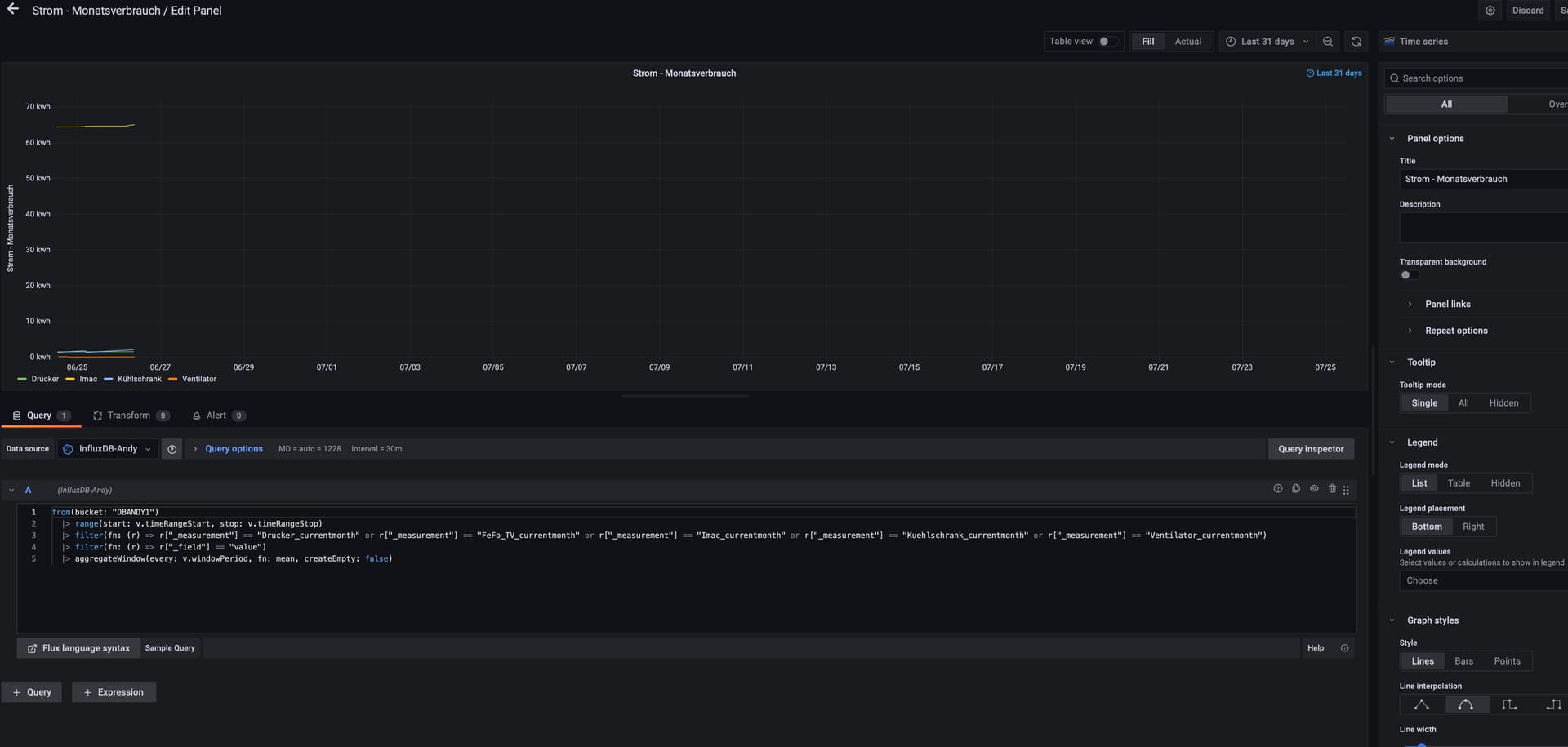Viewport: 1568px width, 747px height.
Task: Grab the query A drag handle
Action: 1346,490
